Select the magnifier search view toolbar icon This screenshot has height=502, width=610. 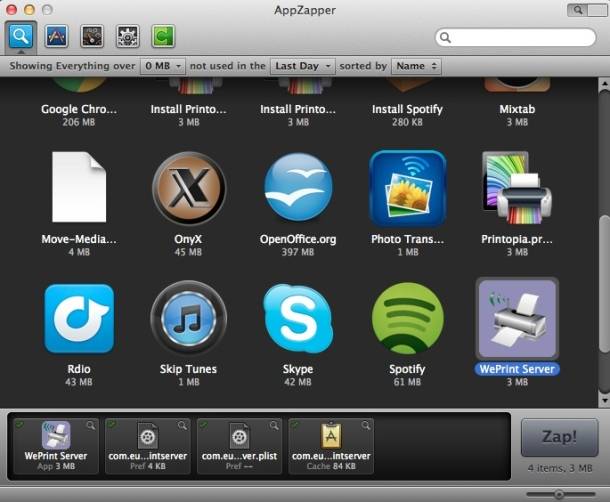(21, 36)
